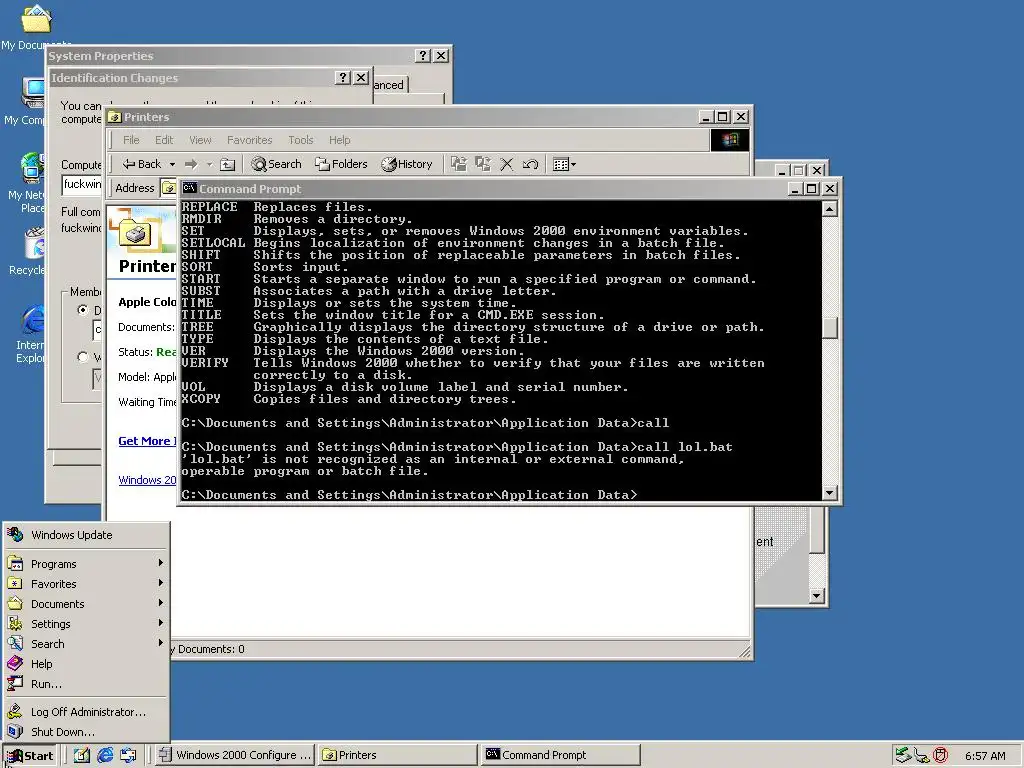The height and width of the screenshot is (768, 1024).
Task: Click the Command Prompt title bar icon
Action: coord(189,188)
